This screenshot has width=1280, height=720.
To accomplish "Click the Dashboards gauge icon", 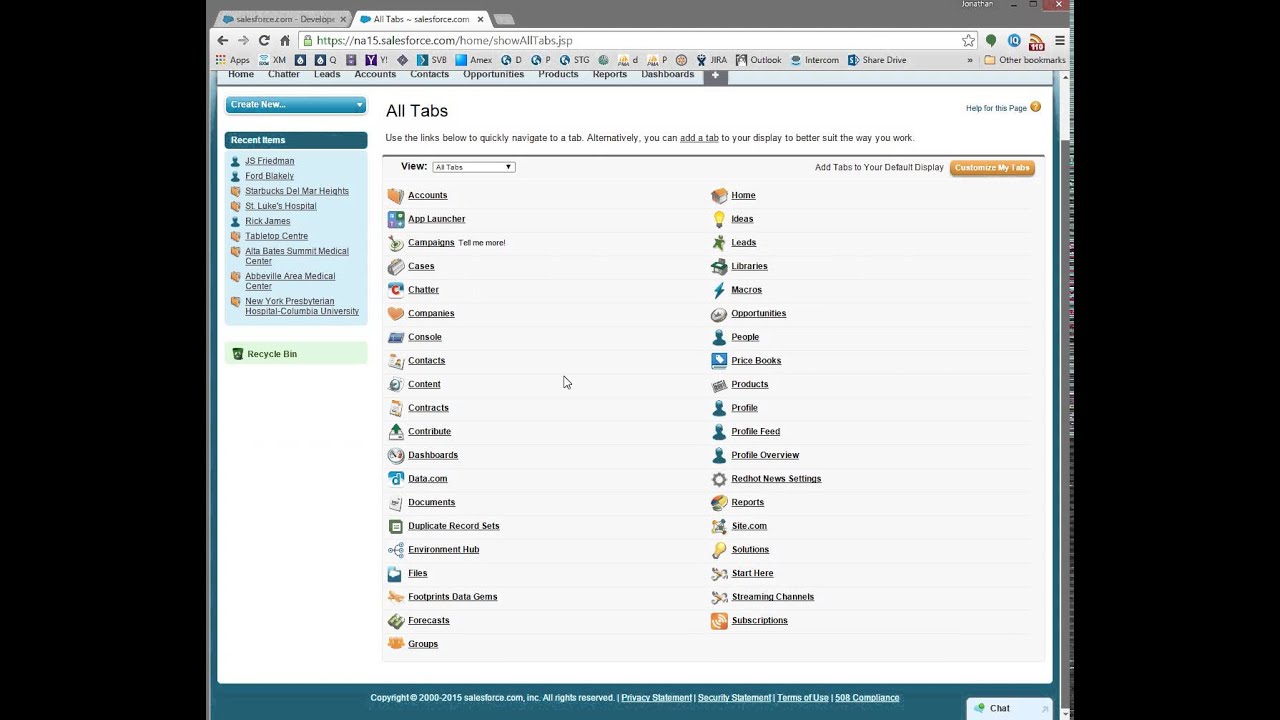I will (x=396, y=455).
